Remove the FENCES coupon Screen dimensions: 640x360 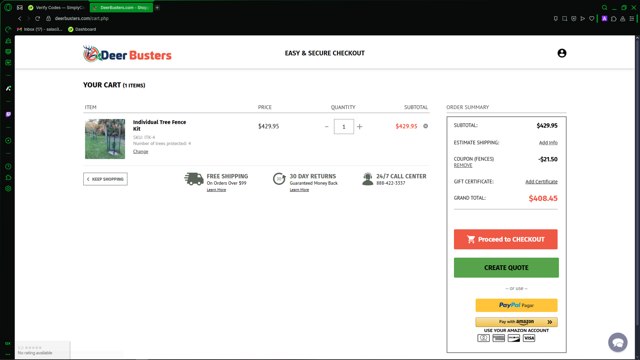463,165
